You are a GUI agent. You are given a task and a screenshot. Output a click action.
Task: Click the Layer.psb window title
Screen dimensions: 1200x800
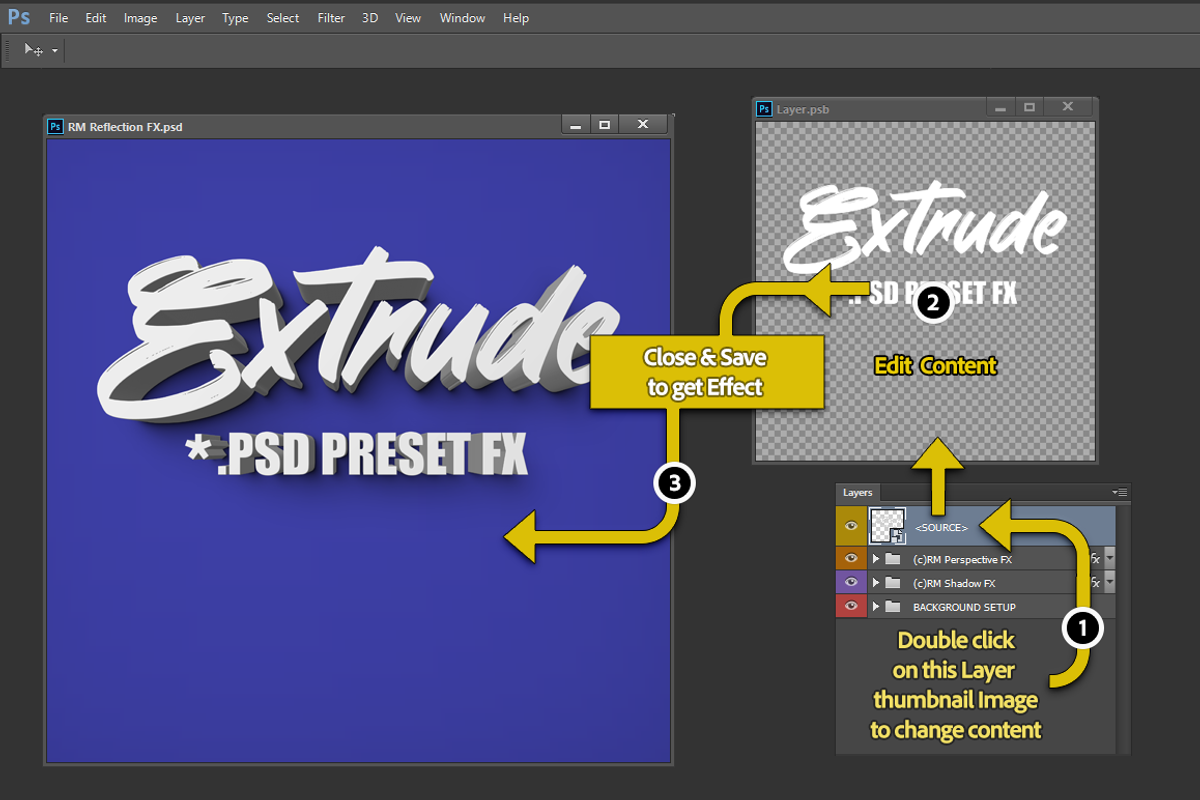coord(803,109)
